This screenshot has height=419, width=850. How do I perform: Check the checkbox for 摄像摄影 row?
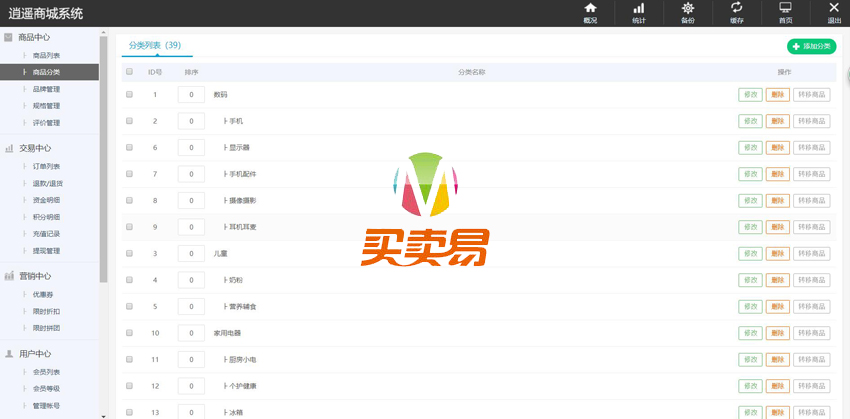129,201
